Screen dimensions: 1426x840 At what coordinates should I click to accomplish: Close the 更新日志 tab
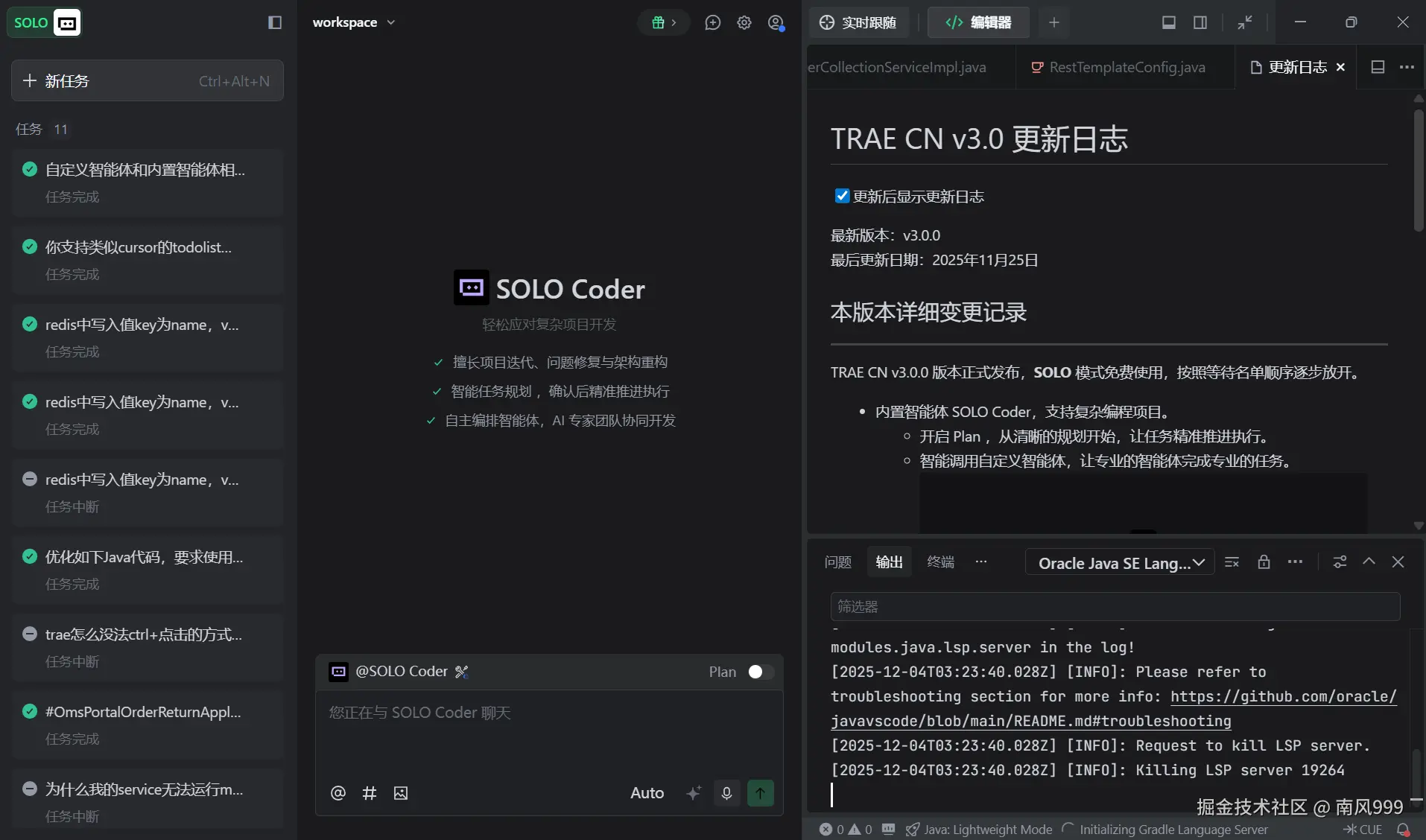point(1340,67)
